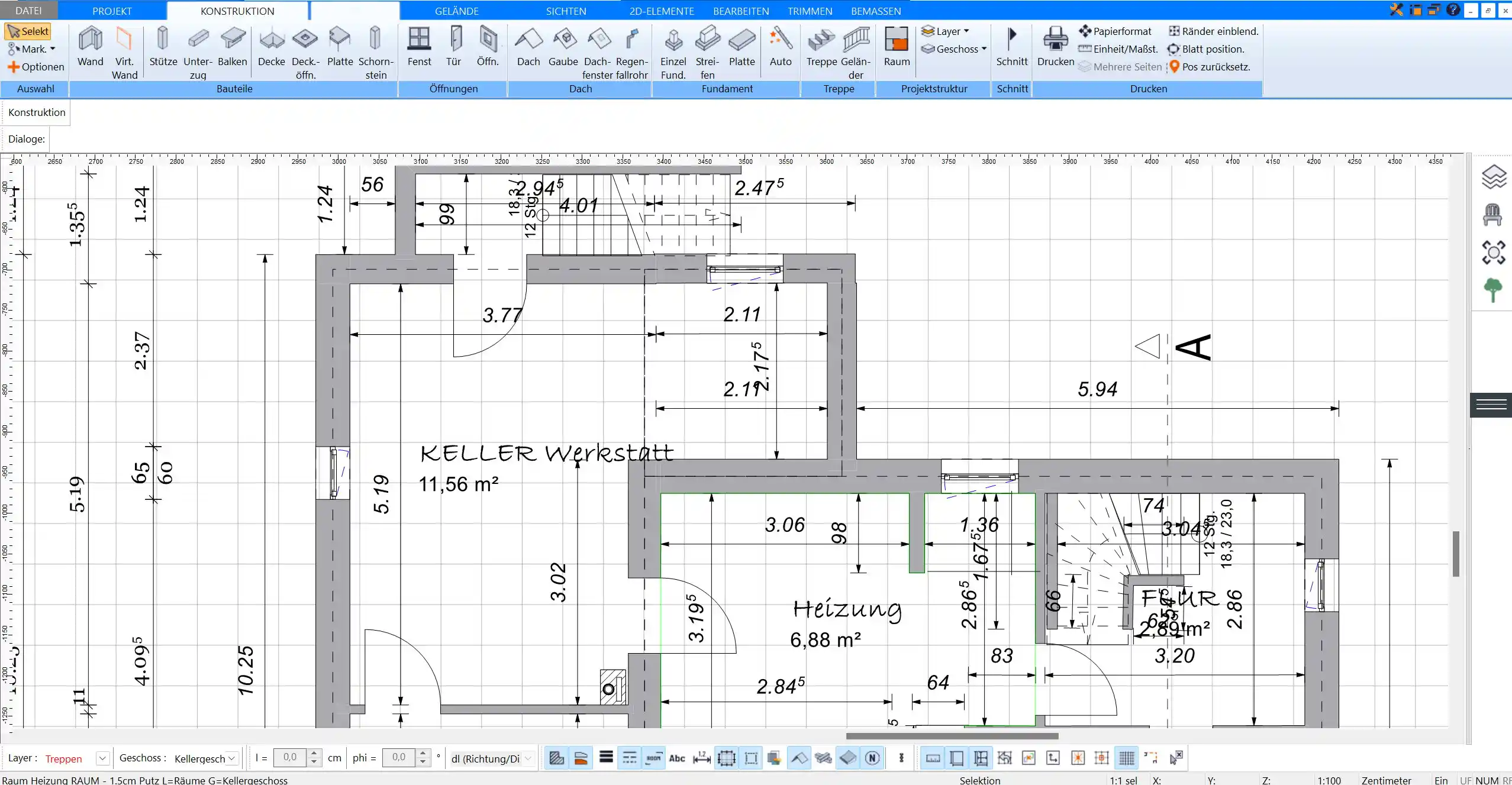Click the horizontal scrollbar thumb below drawing
The image size is (1512, 785).
952,736
